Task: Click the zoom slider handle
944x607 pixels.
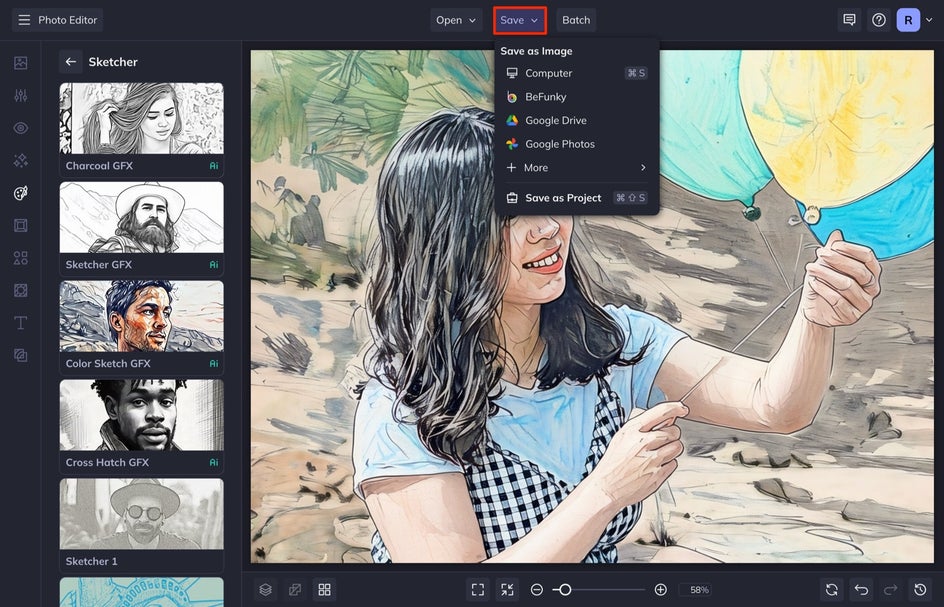Action: [x=565, y=590]
